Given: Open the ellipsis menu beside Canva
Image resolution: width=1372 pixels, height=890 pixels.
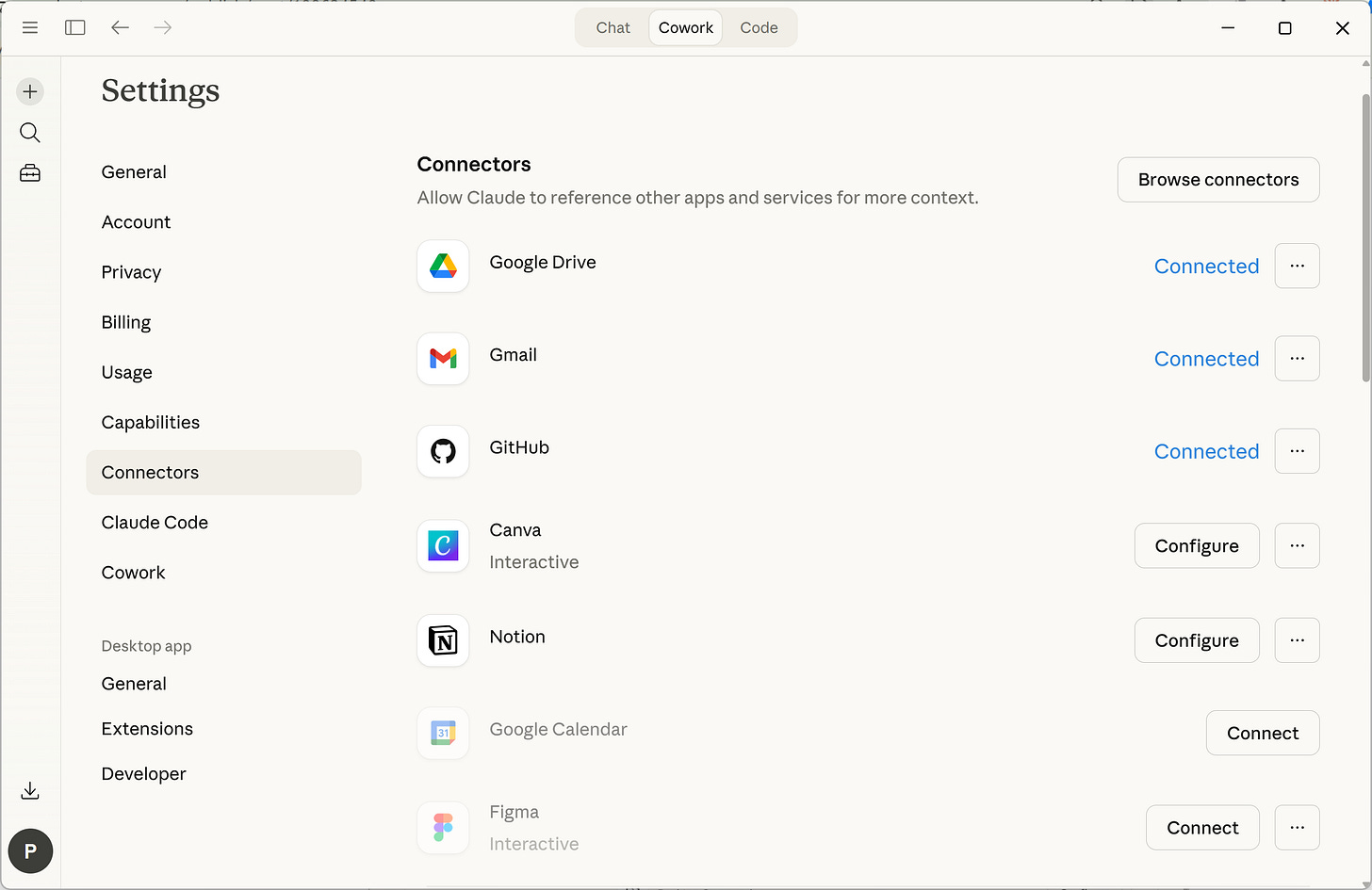Looking at the screenshot, I should point(1297,545).
